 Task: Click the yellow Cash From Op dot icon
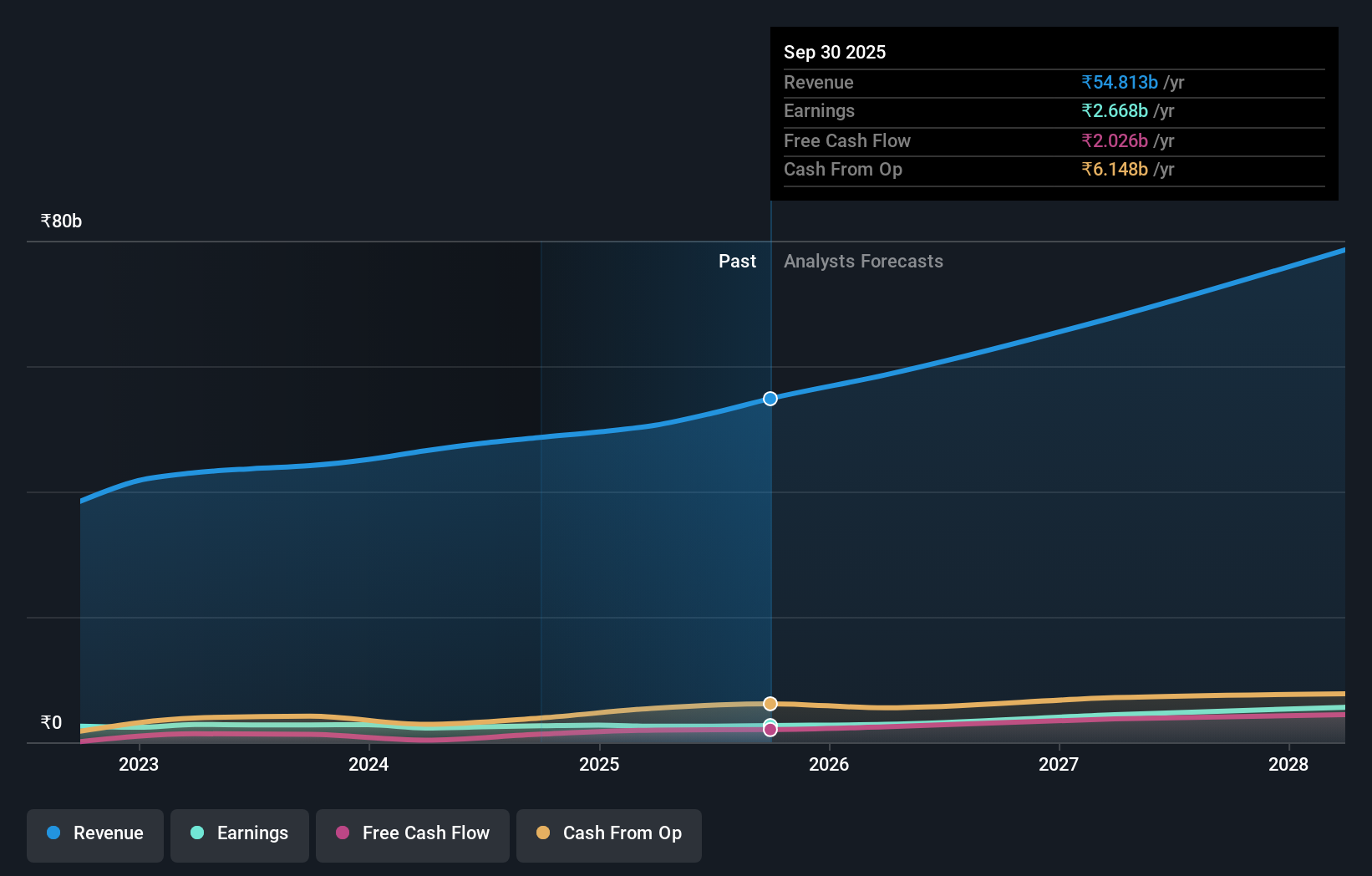pos(543,833)
